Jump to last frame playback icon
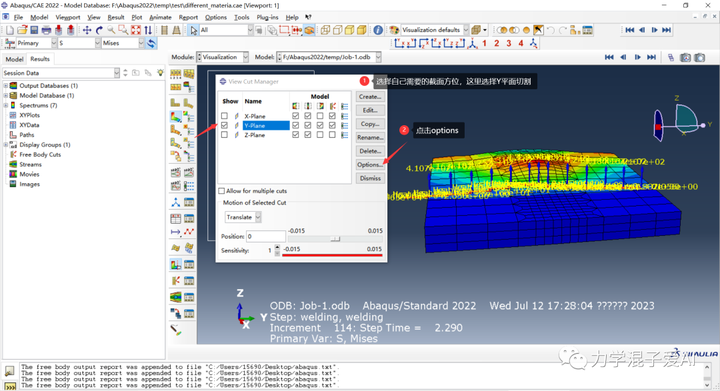The width and height of the screenshot is (720, 391). tap(667, 30)
